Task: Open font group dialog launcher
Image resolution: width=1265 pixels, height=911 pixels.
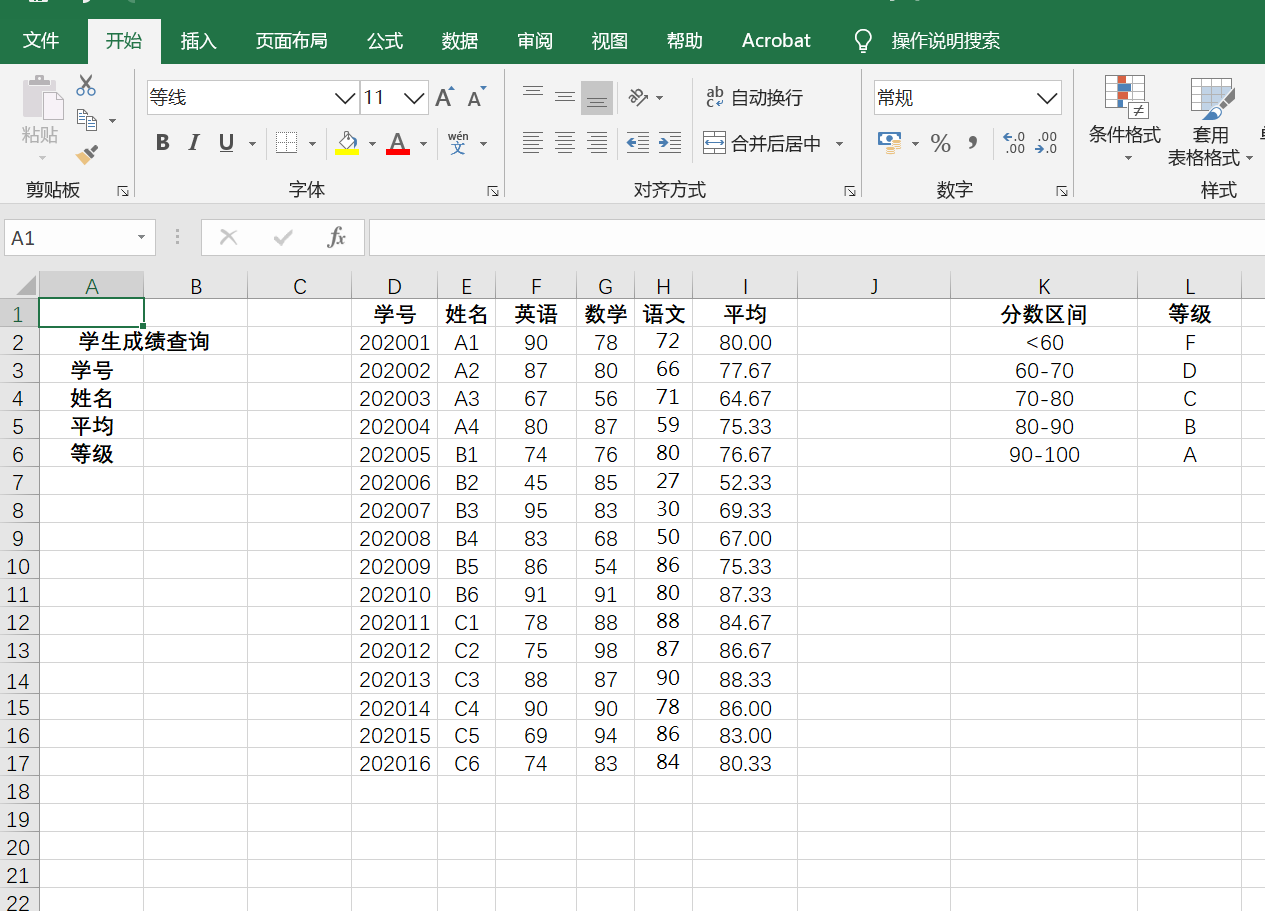Action: (x=493, y=190)
